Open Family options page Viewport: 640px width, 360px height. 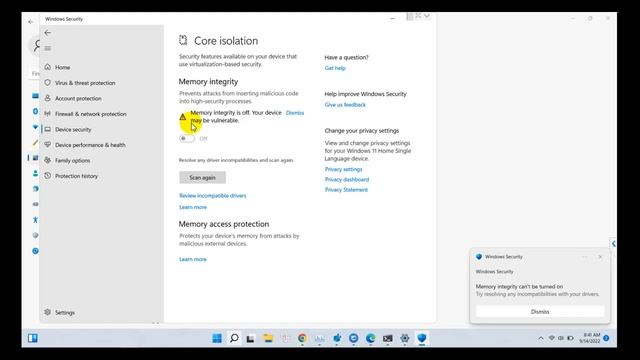click(72, 160)
